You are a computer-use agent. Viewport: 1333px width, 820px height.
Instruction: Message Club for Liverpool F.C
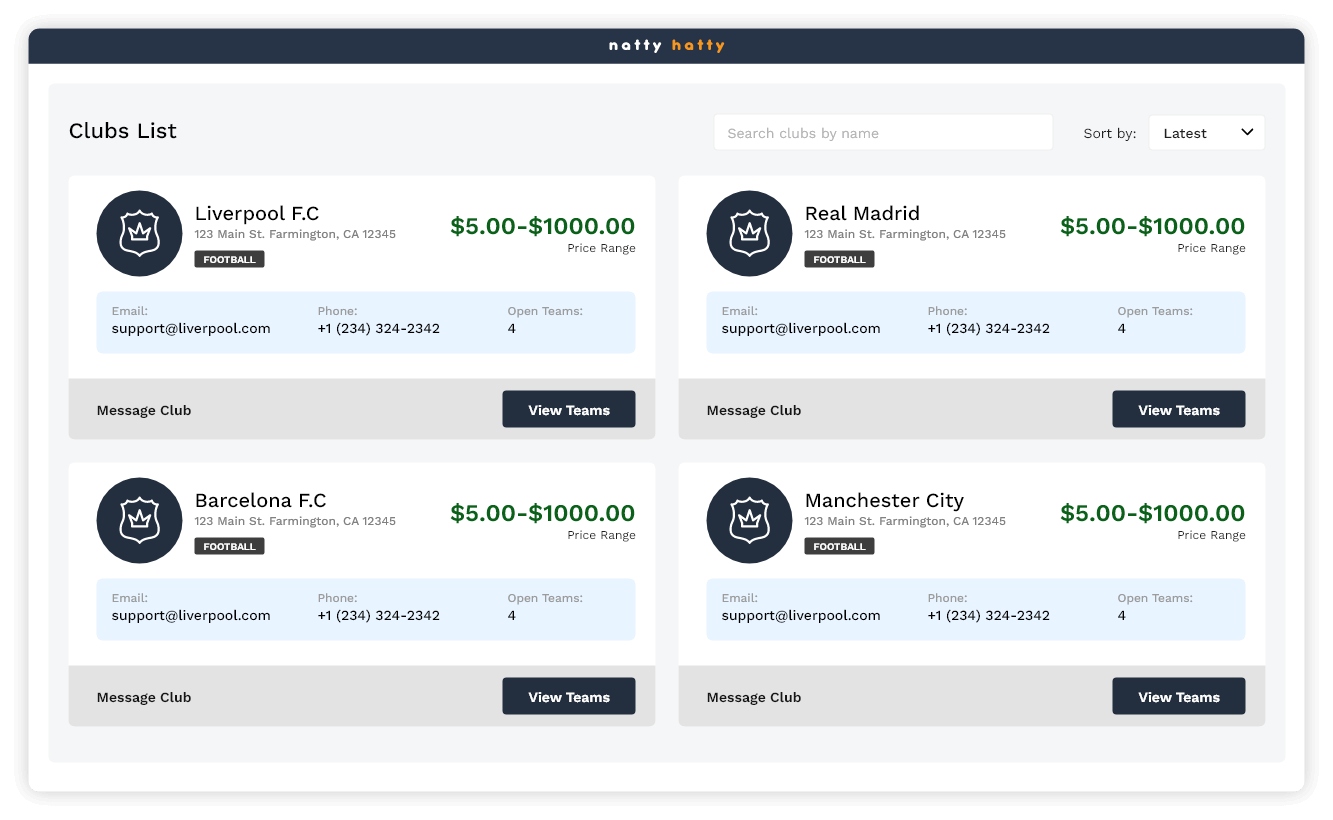(144, 410)
